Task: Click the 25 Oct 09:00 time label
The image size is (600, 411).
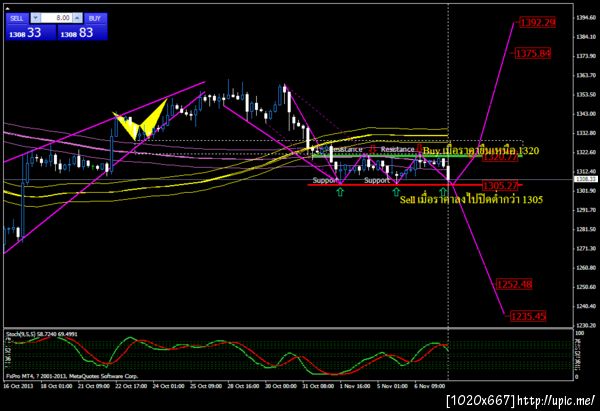Action: click(x=206, y=386)
